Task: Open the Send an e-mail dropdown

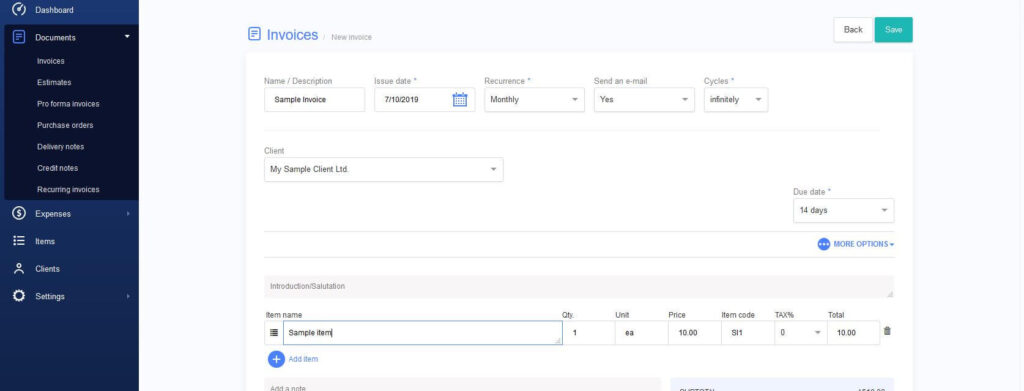Action: [x=644, y=100]
